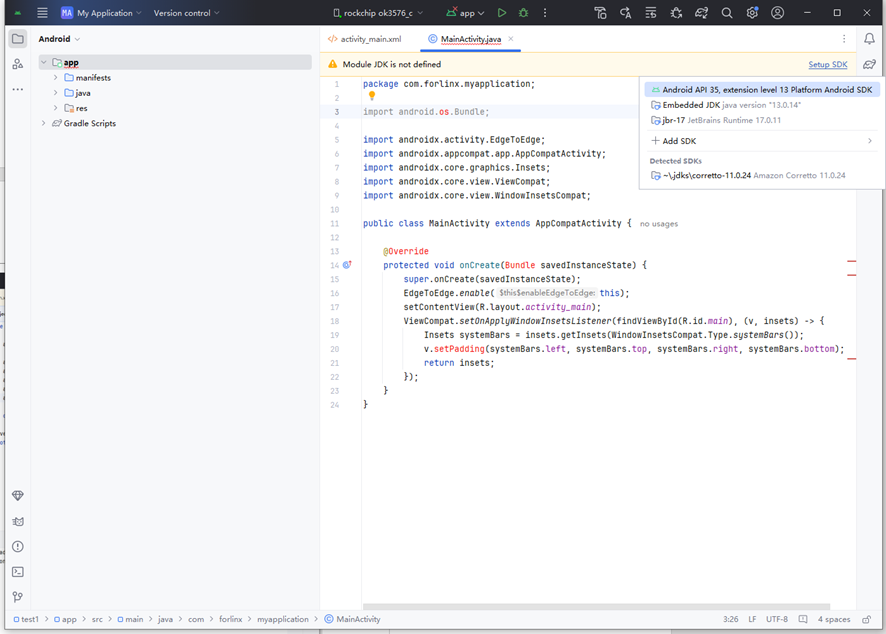This screenshot has height=634, width=886.
Task: Open the My Application project dropdown
Action: point(102,13)
